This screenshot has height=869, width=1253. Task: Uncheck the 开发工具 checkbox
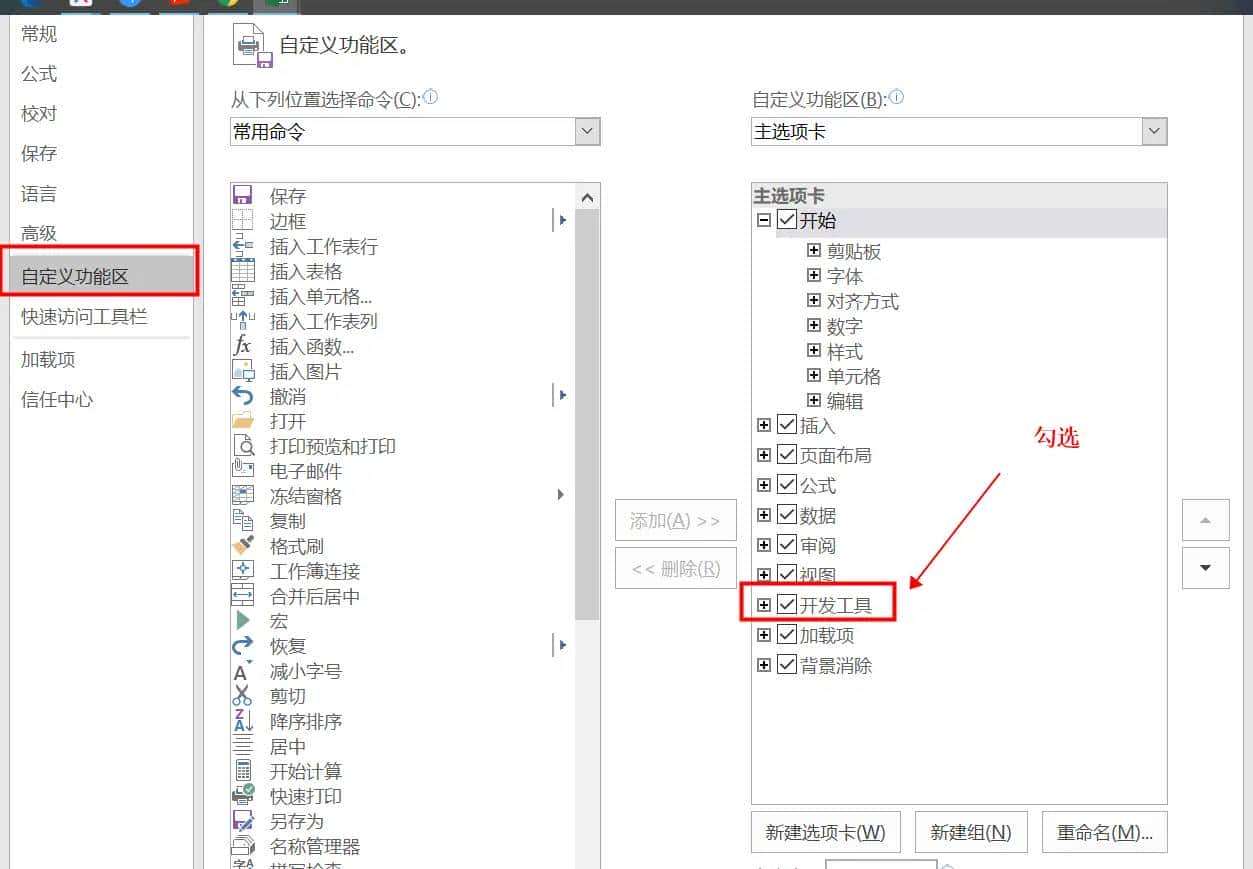[x=787, y=603]
